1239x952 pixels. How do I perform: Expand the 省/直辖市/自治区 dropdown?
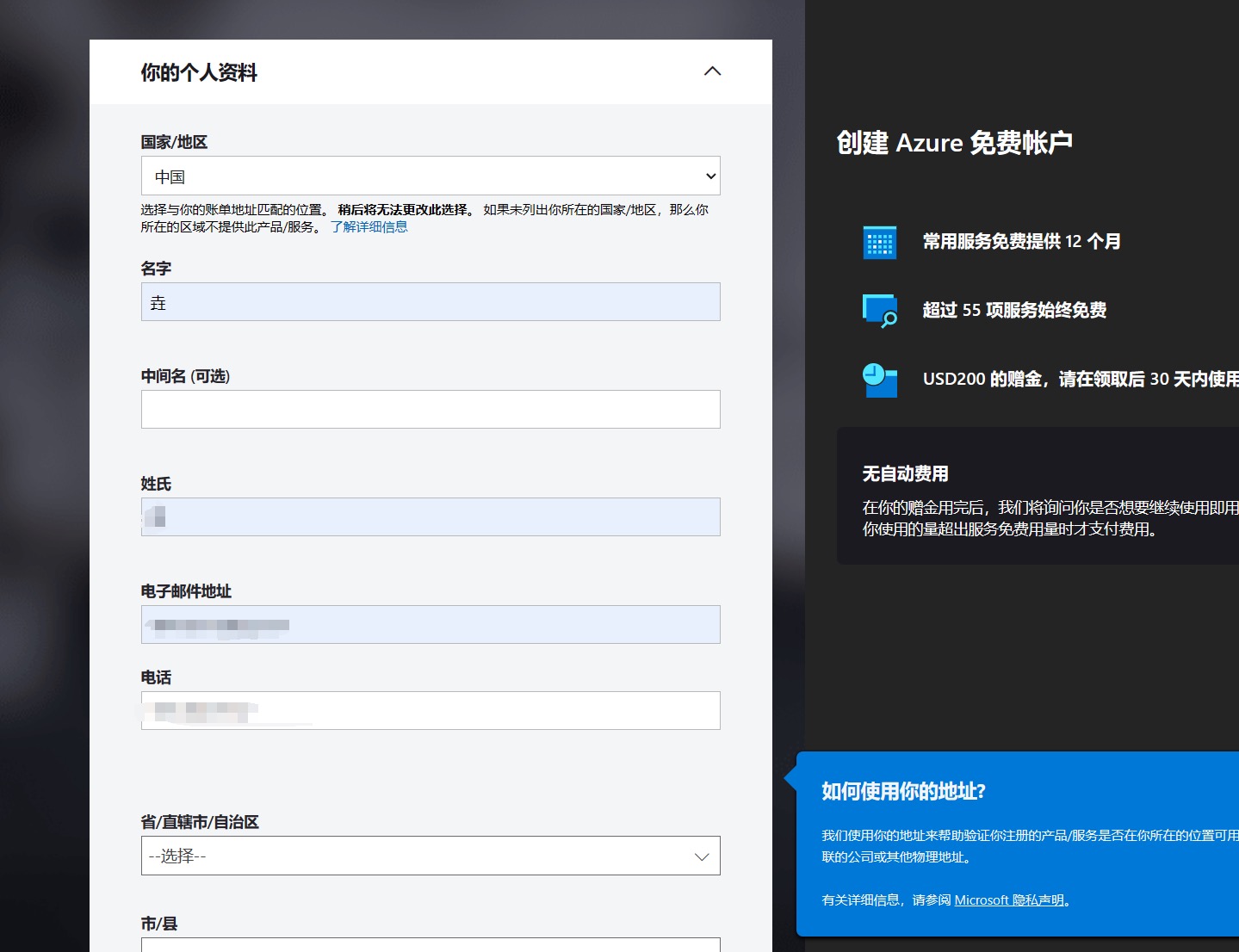point(431,856)
